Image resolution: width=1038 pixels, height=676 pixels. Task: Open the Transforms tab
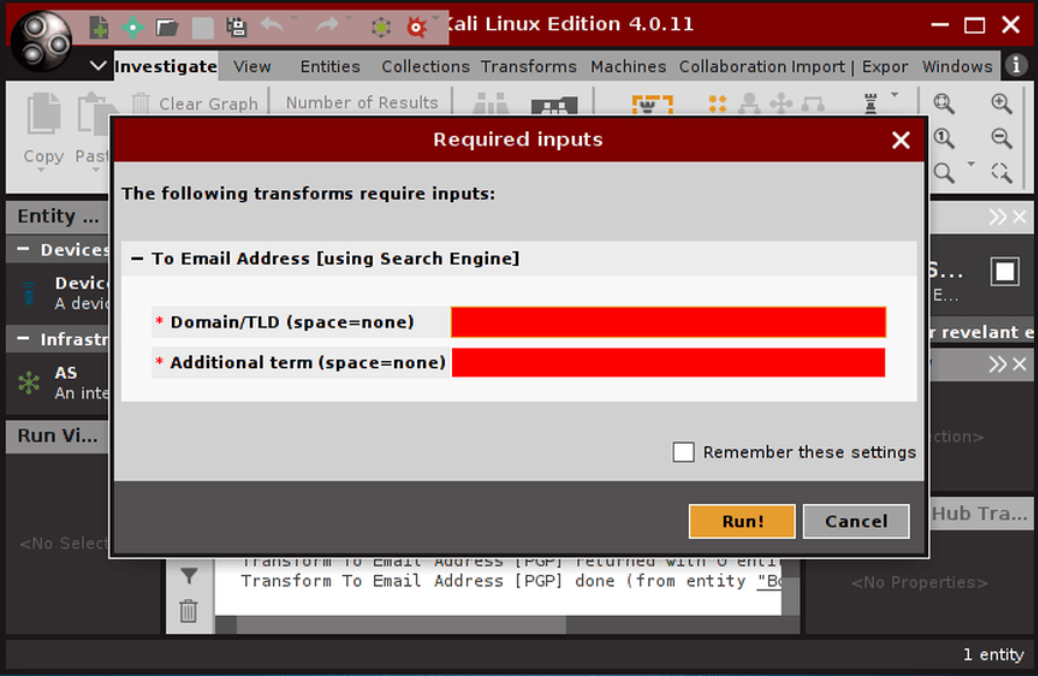[528, 66]
